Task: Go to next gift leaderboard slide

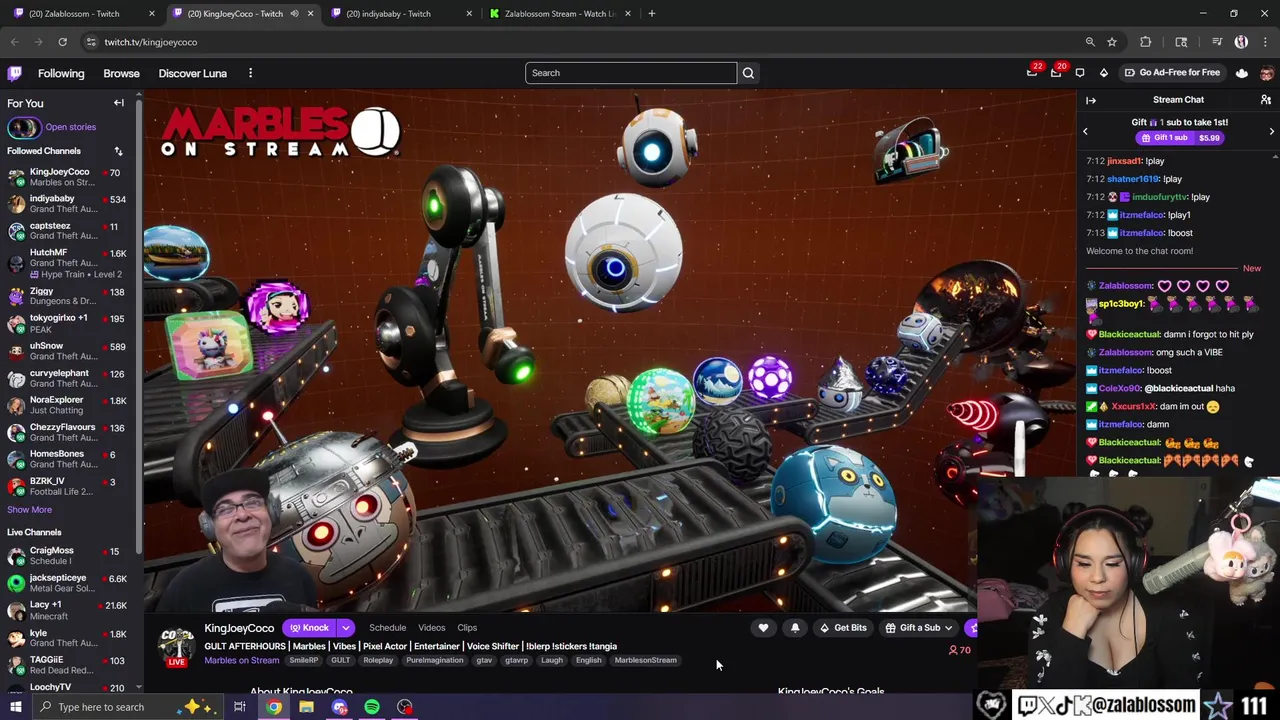Action: tap(1272, 131)
